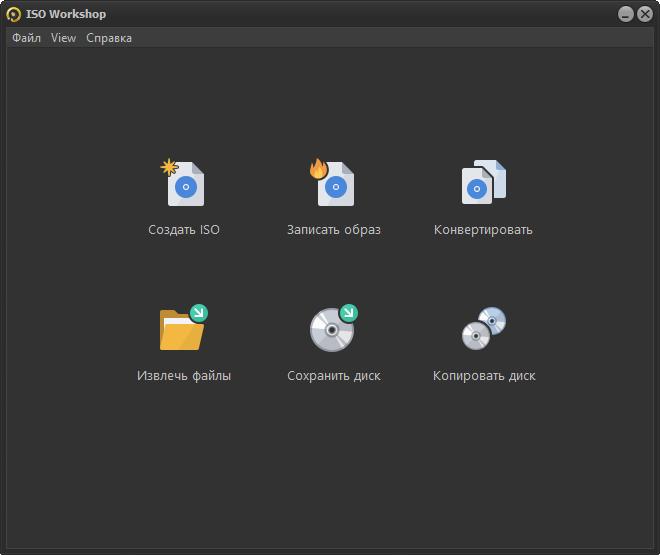Image resolution: width=660 pixels, height=555 pixels.
Task: Open the Файл menu
Action: [x=27, y=38]
